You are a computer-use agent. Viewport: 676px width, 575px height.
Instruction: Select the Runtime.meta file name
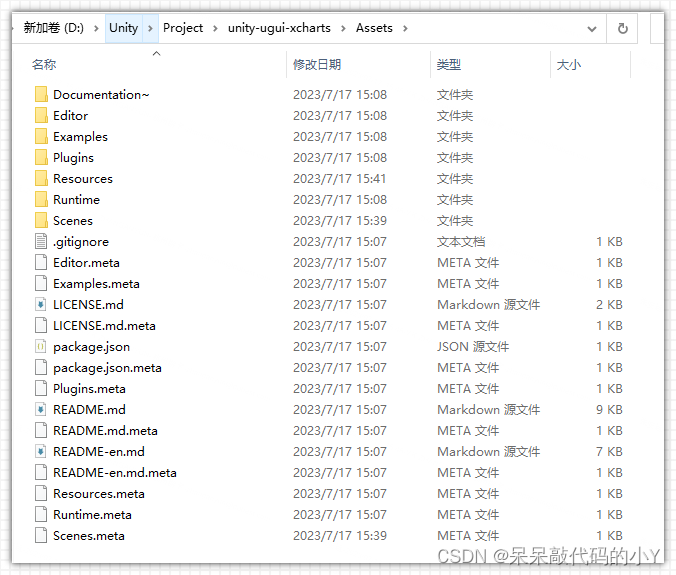click(92, 515)
